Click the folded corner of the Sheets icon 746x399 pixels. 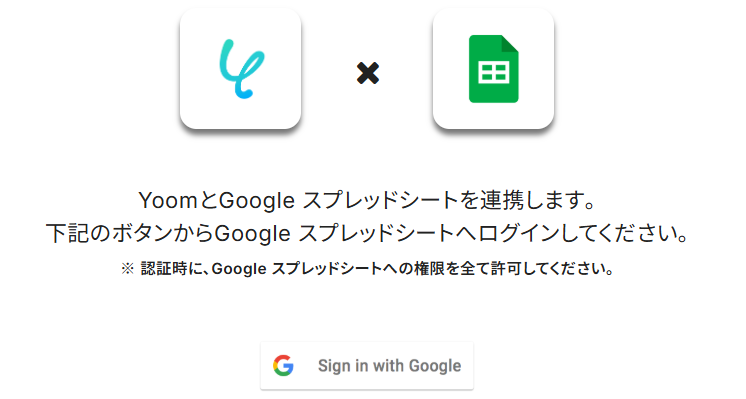[510, 43]
